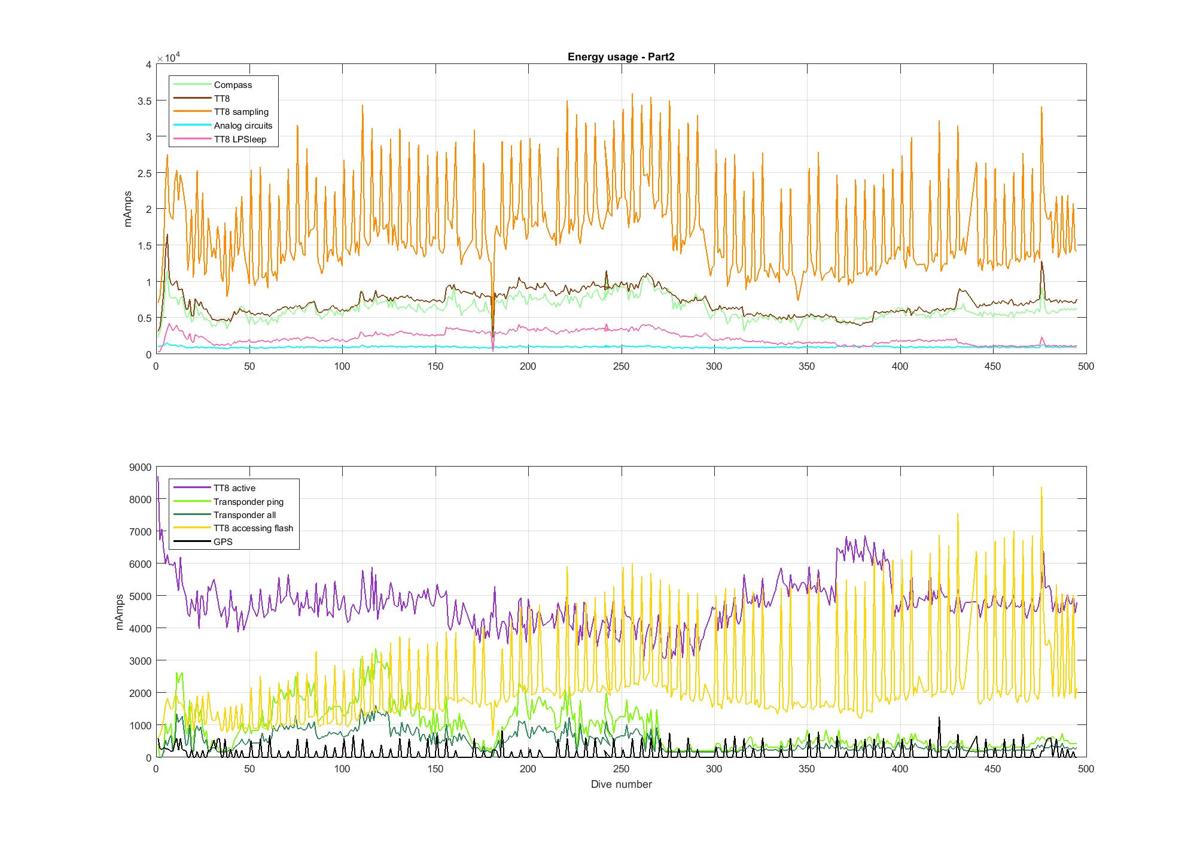The image size is (1200, 851).
Task: Click the 7000 tick on bottom y-axis
Action: point(139,532)
